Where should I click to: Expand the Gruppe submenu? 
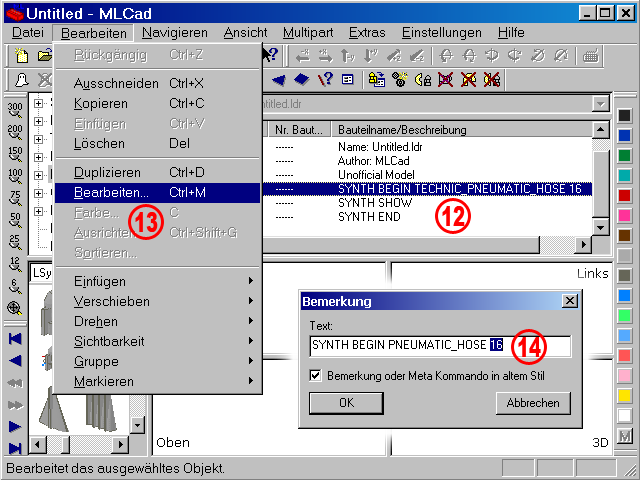(x=157, y=361)
